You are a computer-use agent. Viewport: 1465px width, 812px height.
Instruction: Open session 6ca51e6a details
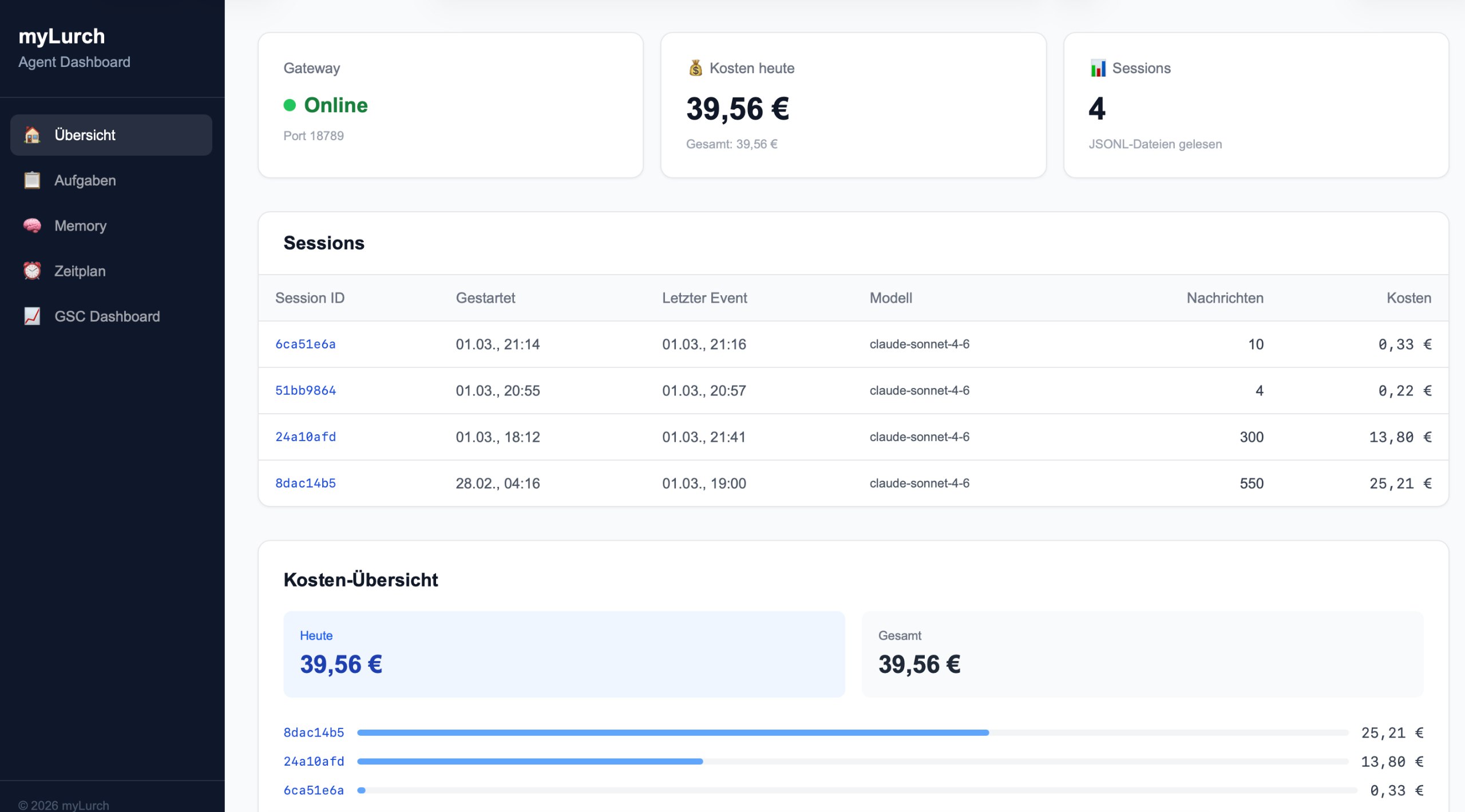[x=306, y=344]
